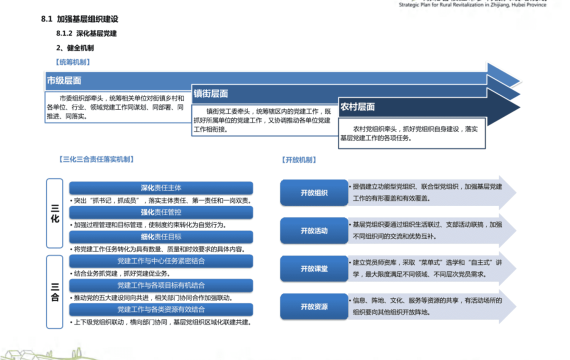The image size is (570, 360).
Task: Select 党建工作与各项目标有机结合 bar
Action: (x=161, y=285)
